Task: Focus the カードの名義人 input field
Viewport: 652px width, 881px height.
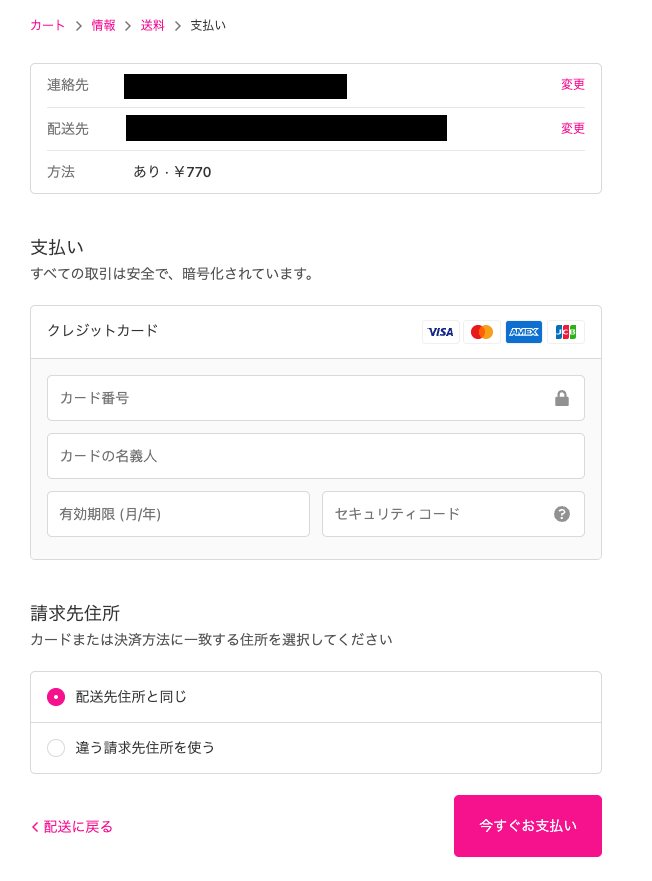Action: coord(315,456)
